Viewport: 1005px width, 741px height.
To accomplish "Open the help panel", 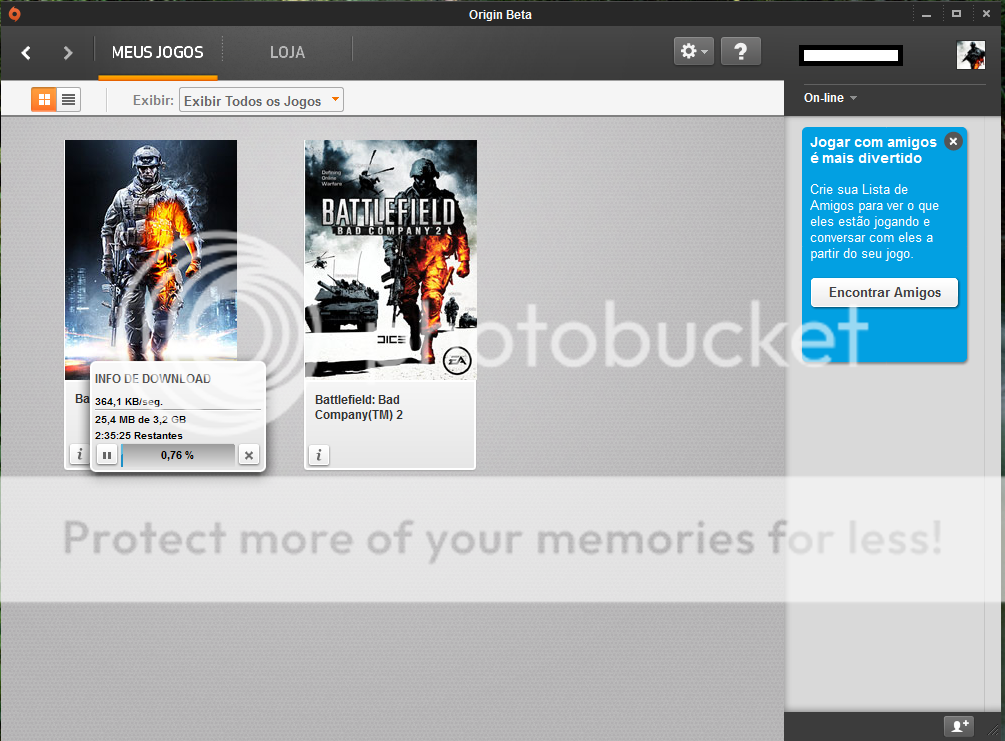I will pyautogui.click(x=740, y=50).
